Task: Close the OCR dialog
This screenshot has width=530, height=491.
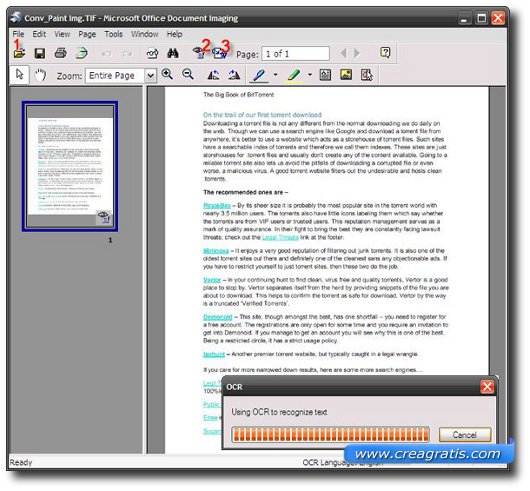Action: 487,387
